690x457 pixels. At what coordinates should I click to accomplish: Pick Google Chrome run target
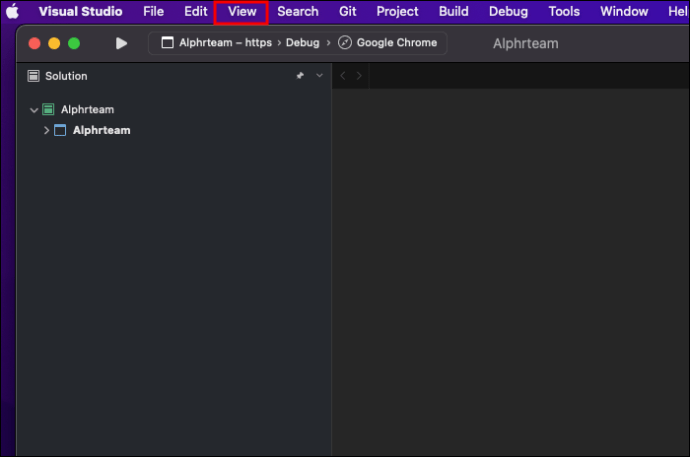click(x=396, y=43)
